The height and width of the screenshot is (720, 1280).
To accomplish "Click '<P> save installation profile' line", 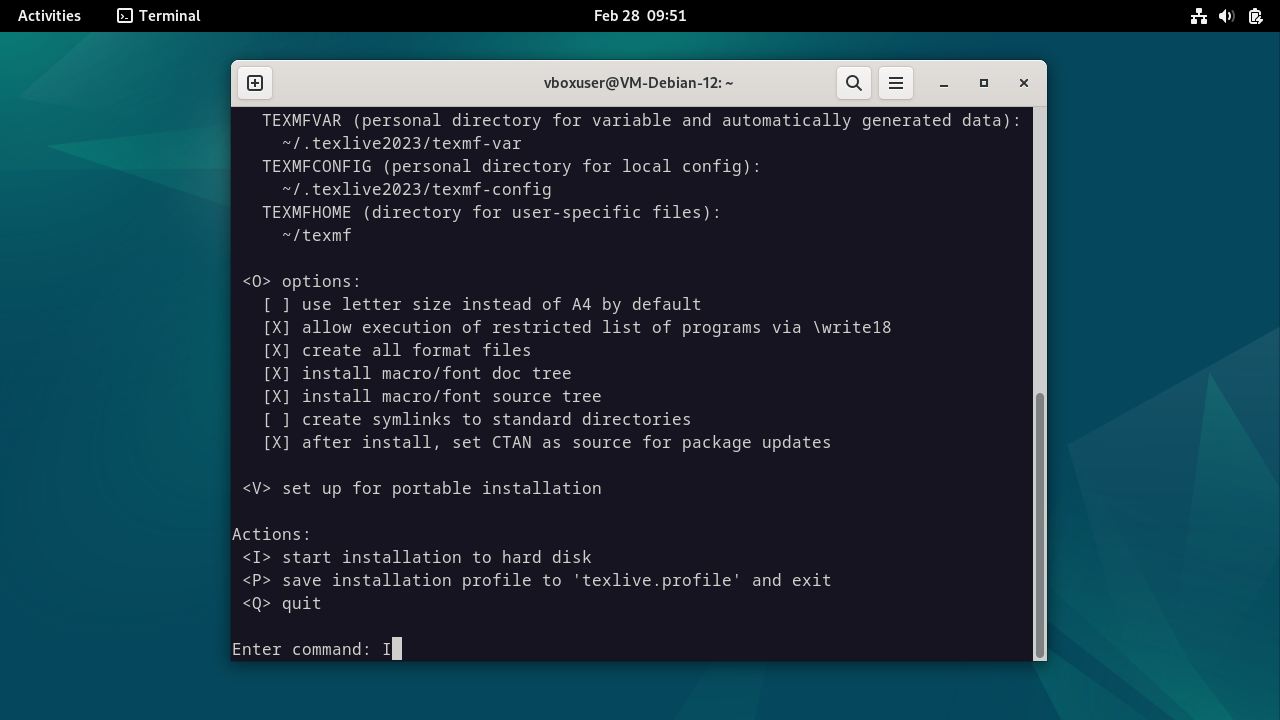I will pyautogui.click(x=537, y=580).
